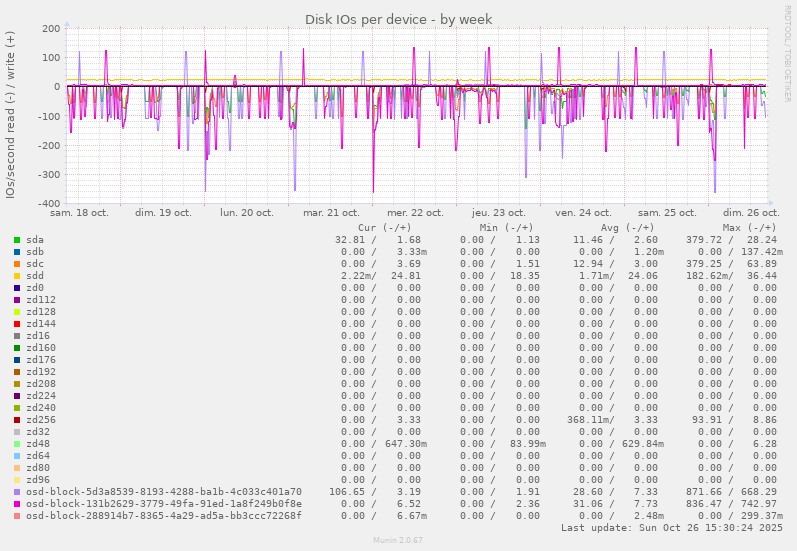Screen dimensions: 797x551
Task: Click the zd256 legend color swatch
Action: (17, 420)
